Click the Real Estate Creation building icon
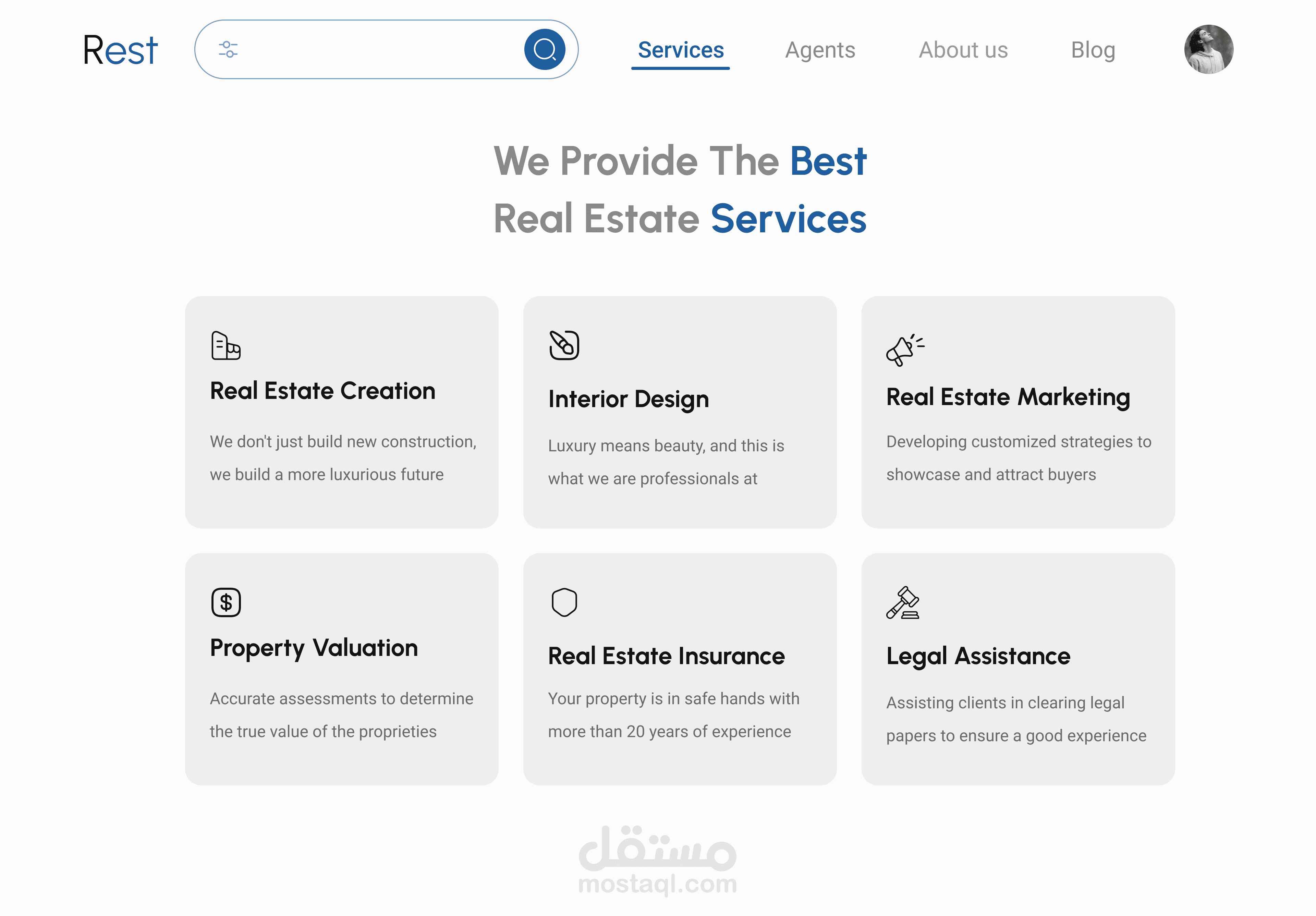Screen dimensions: 1316x916 pyautogui.click(x=226, y=346)
